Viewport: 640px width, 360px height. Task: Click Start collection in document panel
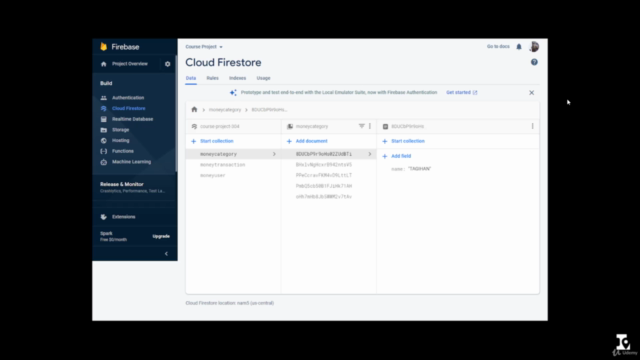click(x=408, y=141)
